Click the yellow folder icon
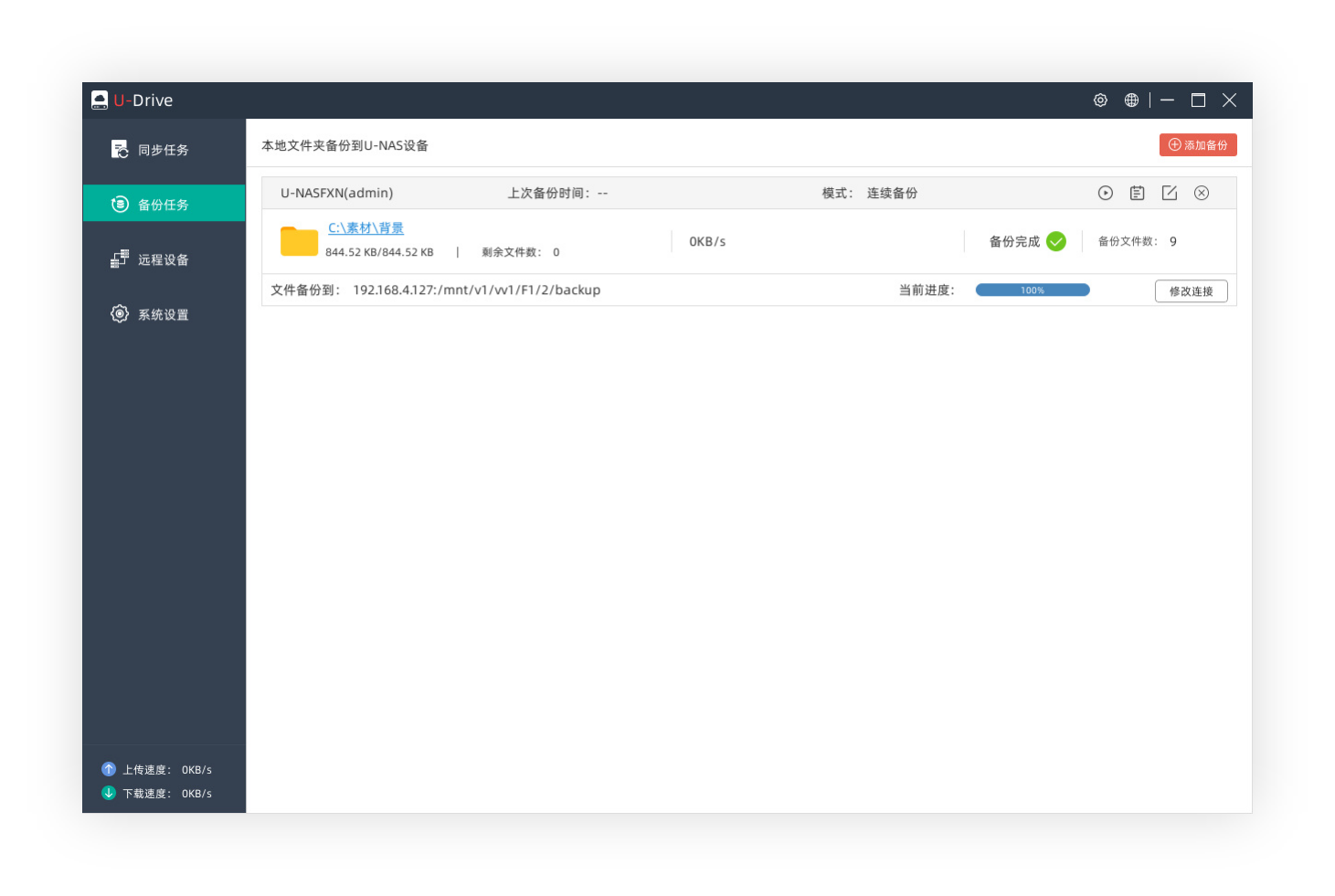 pos(299,241)
